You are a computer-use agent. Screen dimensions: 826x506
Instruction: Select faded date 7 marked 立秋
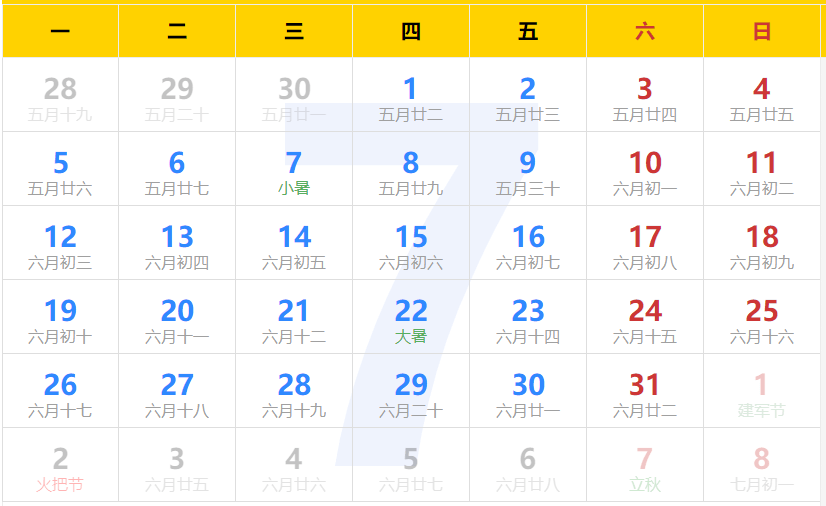point(645,465)
